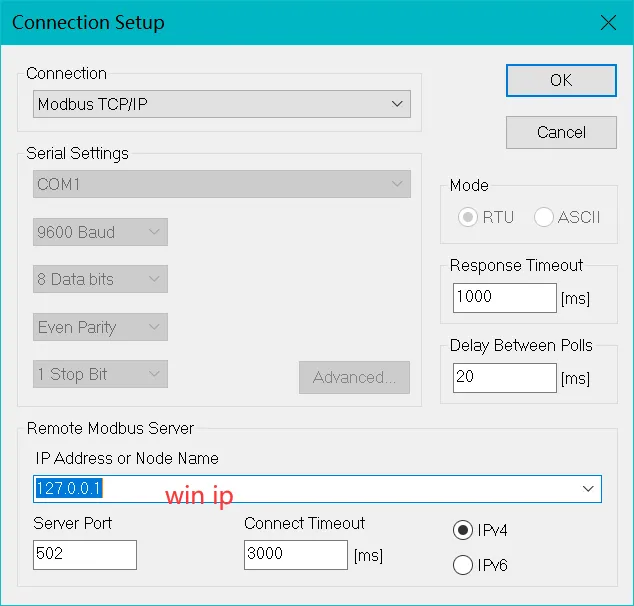This screenshot has height=606, width=634.
Task: Click the 'Remote Modbus Server' group label
Action: tap(110, 429)
